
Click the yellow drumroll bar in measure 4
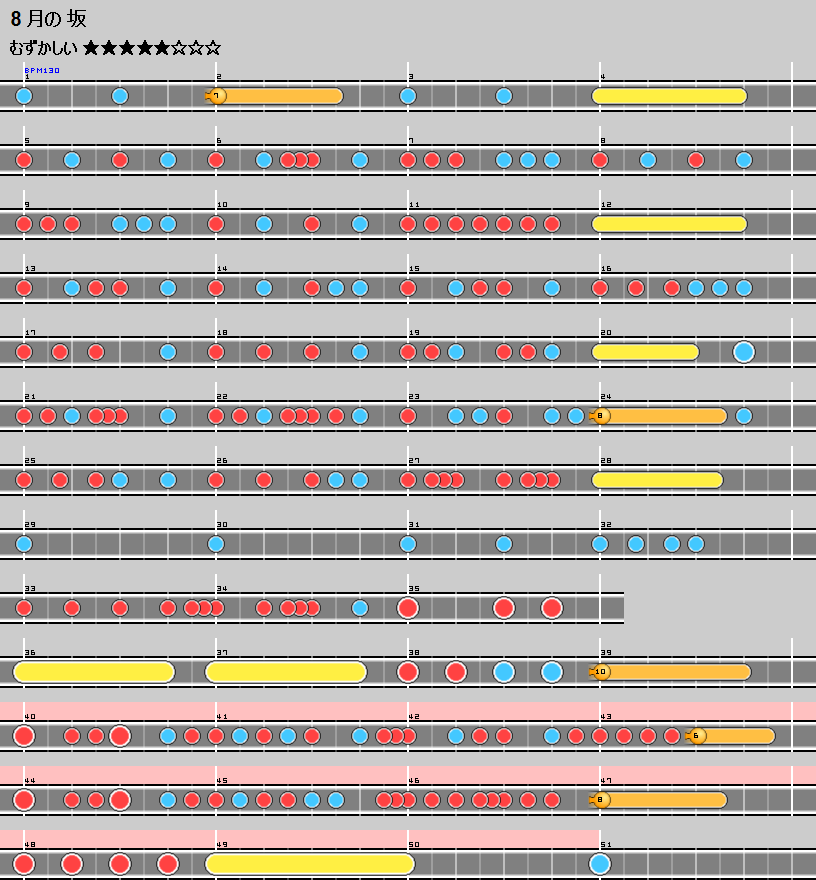tap(669, 96)
